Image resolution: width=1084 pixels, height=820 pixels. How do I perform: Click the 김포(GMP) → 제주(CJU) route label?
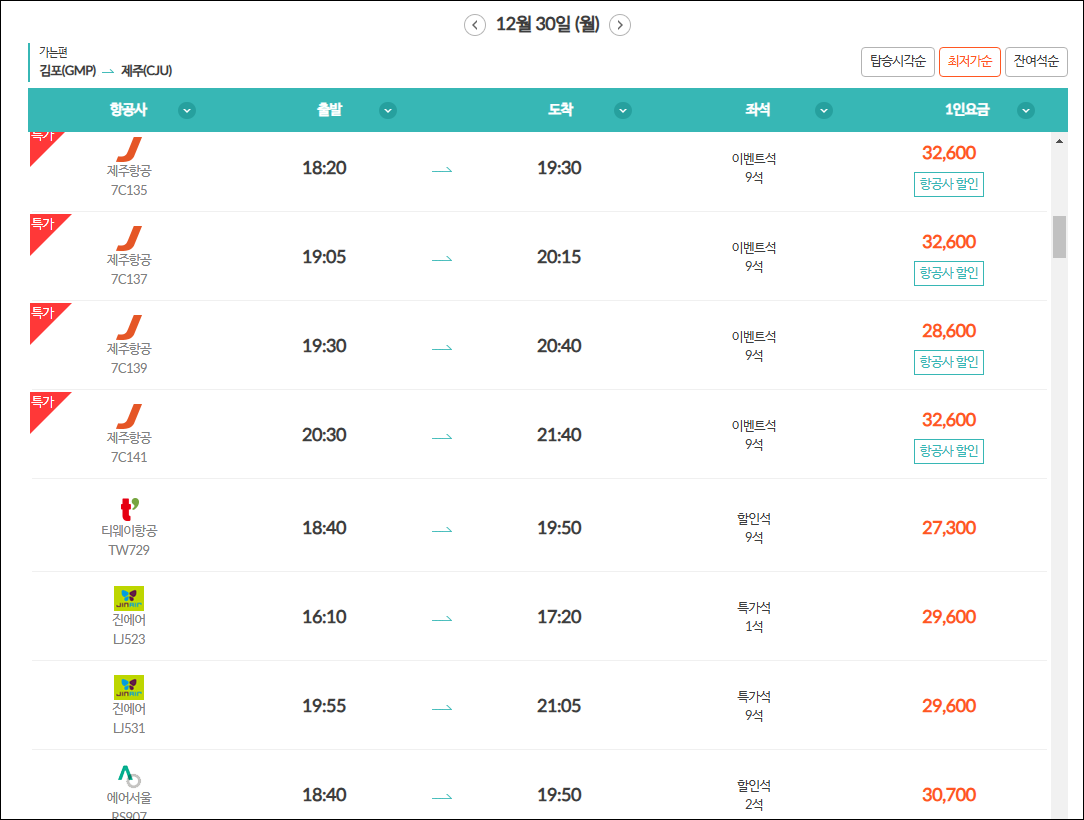(x=106, y=71)
